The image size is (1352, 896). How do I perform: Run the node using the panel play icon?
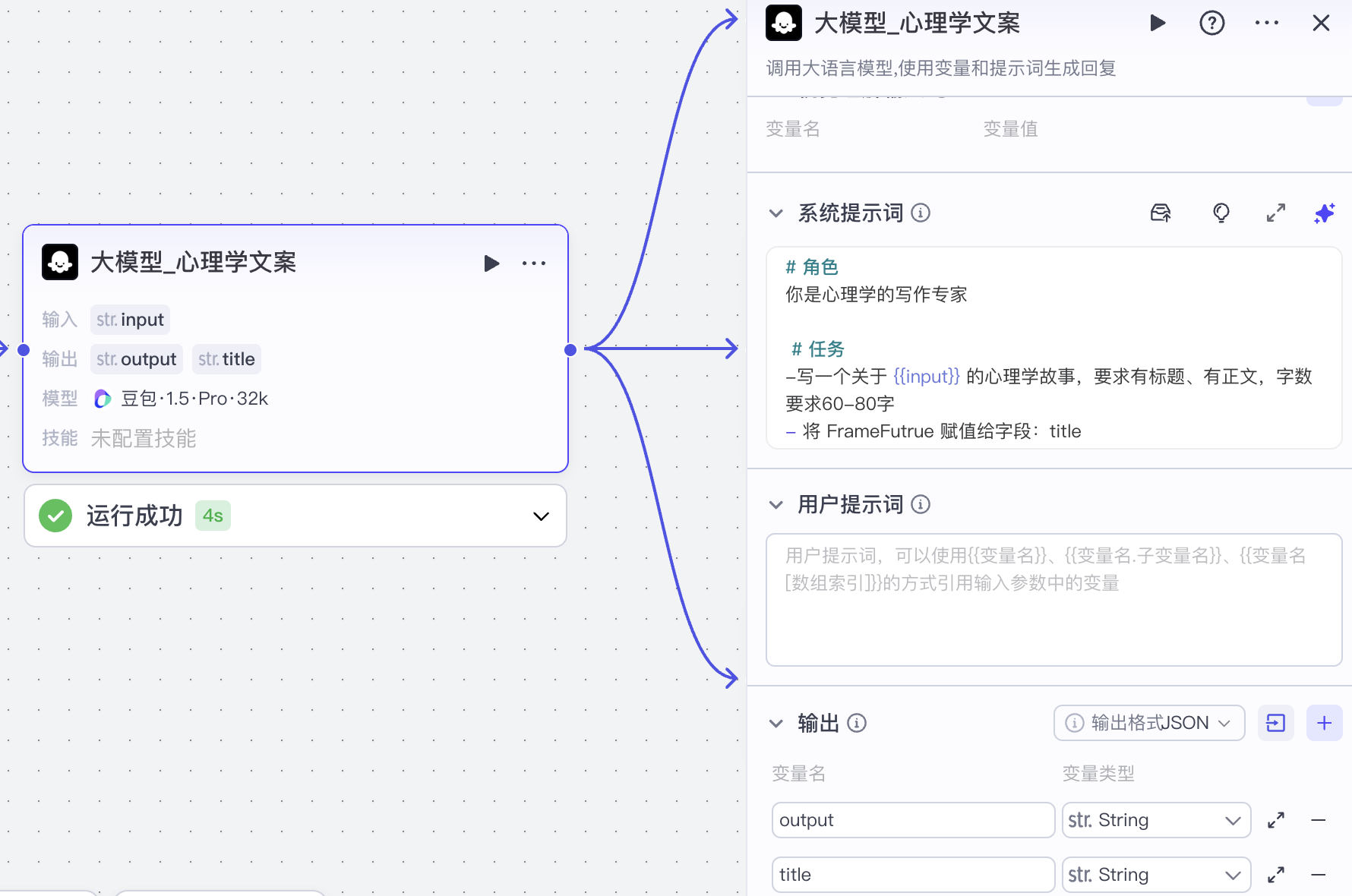click(1158, 23)
